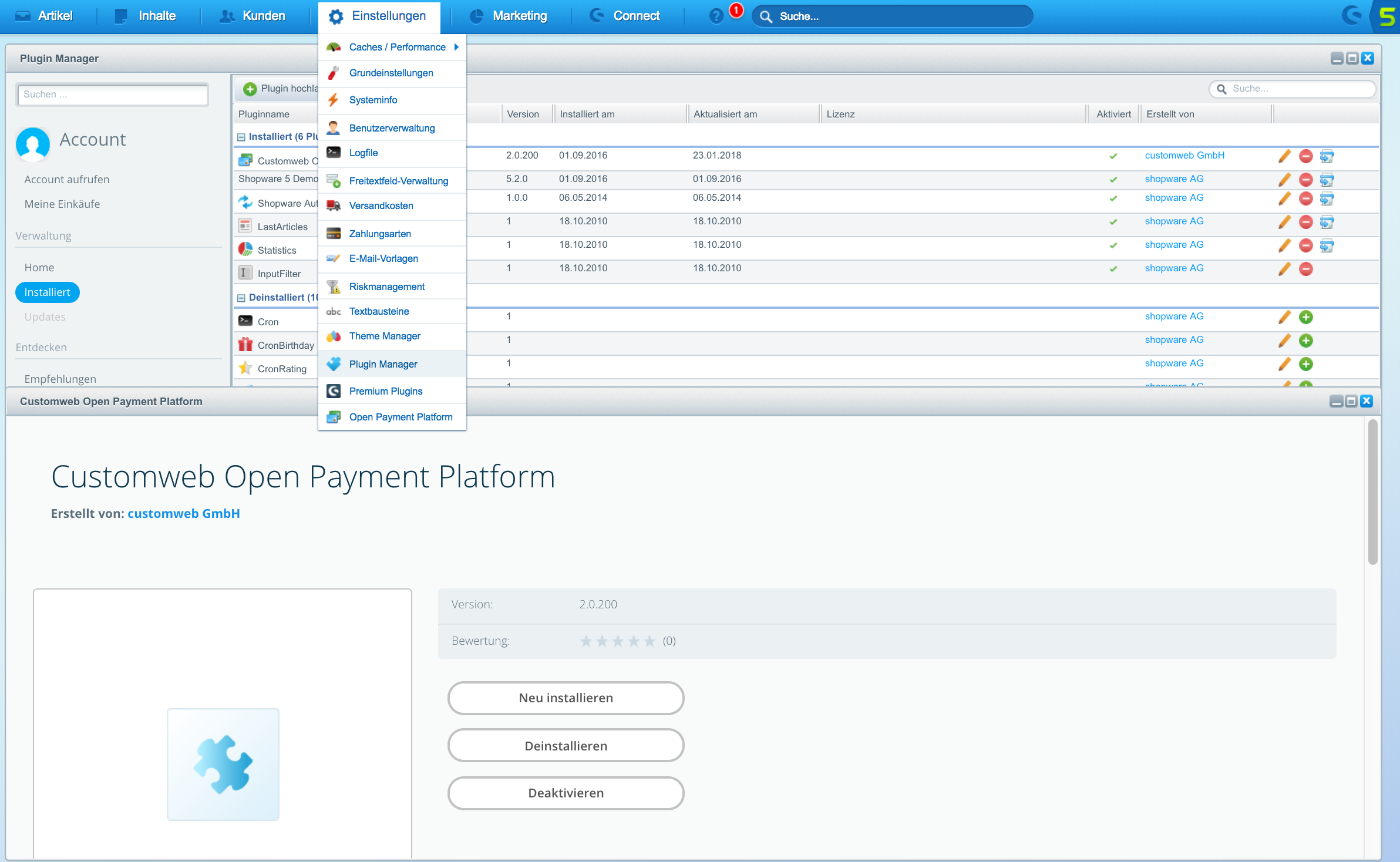Click the Bewertung star rating

[618, 641]
